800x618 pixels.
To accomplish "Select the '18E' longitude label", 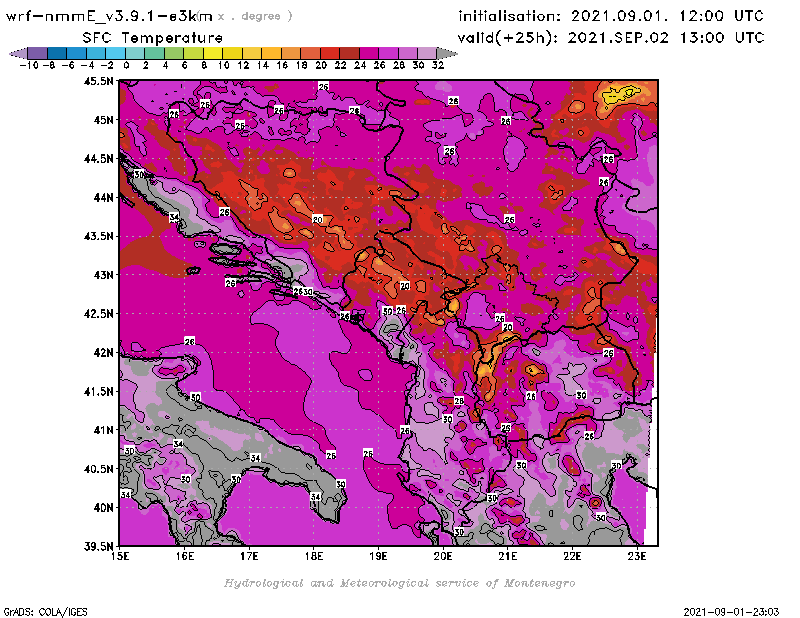I will 314,556.
